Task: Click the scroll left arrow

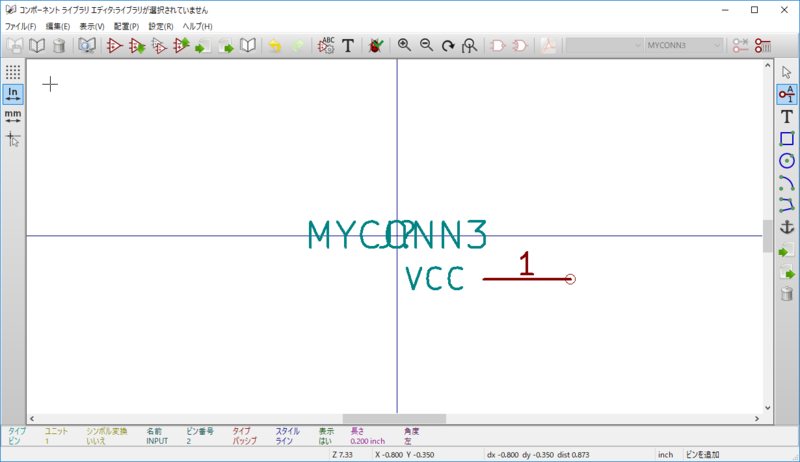Action: 32,419
